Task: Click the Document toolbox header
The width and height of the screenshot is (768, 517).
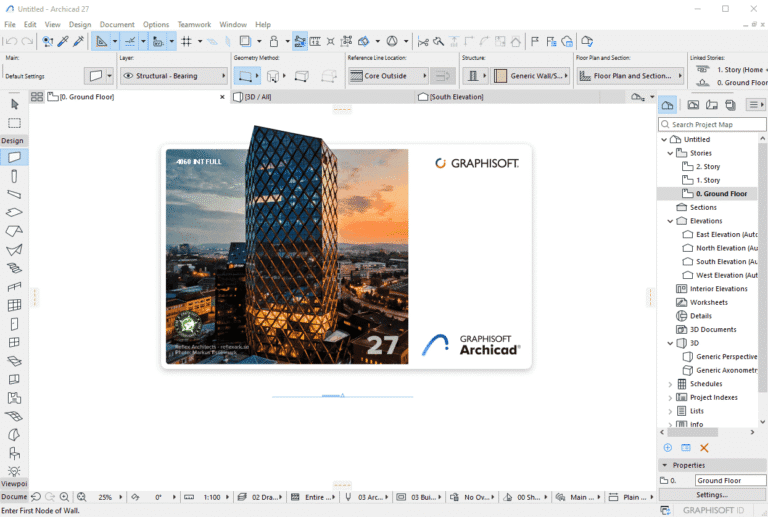Action: [x=14, y=496]
